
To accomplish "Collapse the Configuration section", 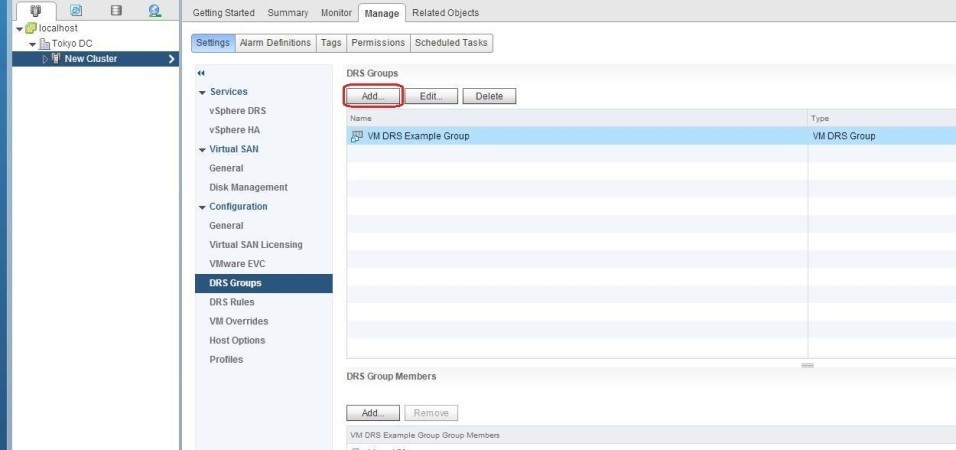I will pyautogui.click(x=202, y=207).
